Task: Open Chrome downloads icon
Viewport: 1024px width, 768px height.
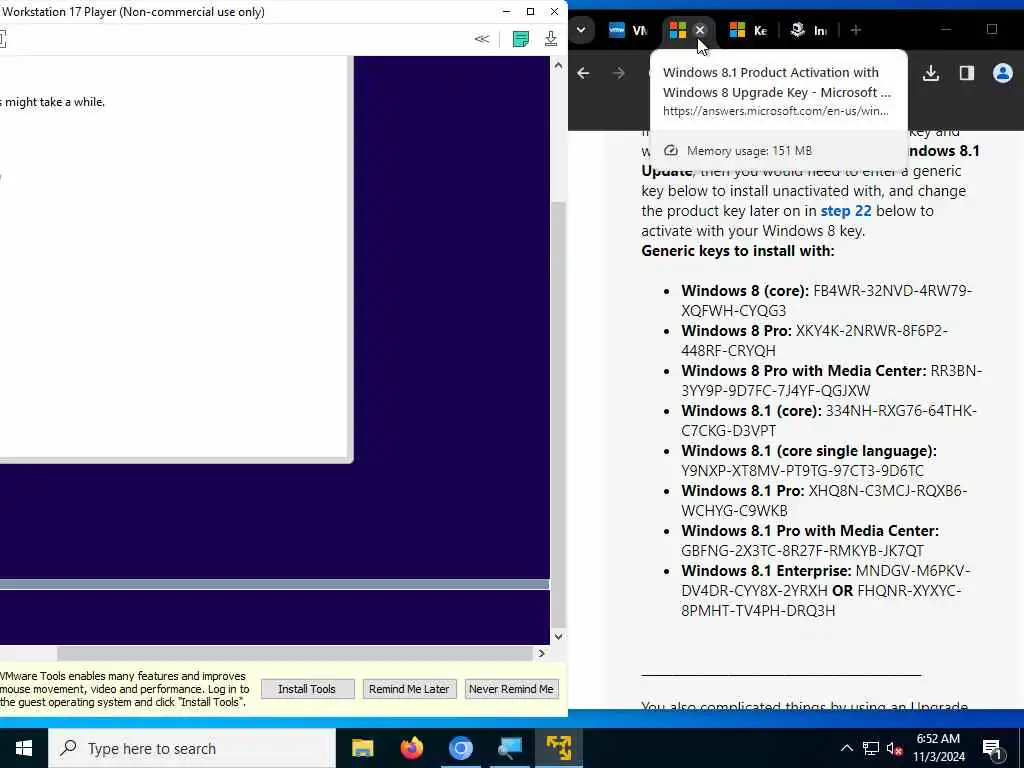Action: [x=931, y=73]
